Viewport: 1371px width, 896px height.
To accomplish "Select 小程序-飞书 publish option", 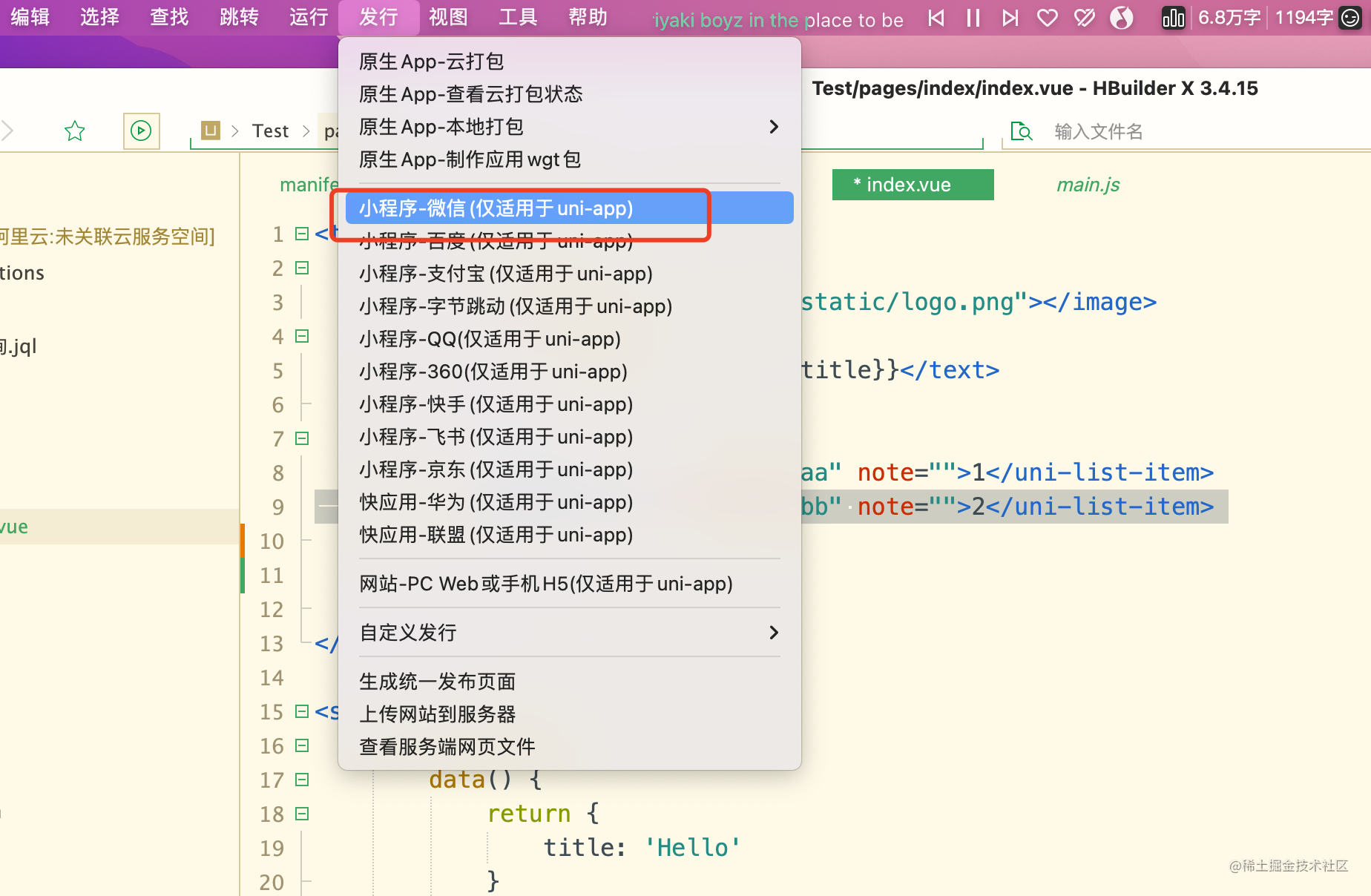I will tap(569, 437).
